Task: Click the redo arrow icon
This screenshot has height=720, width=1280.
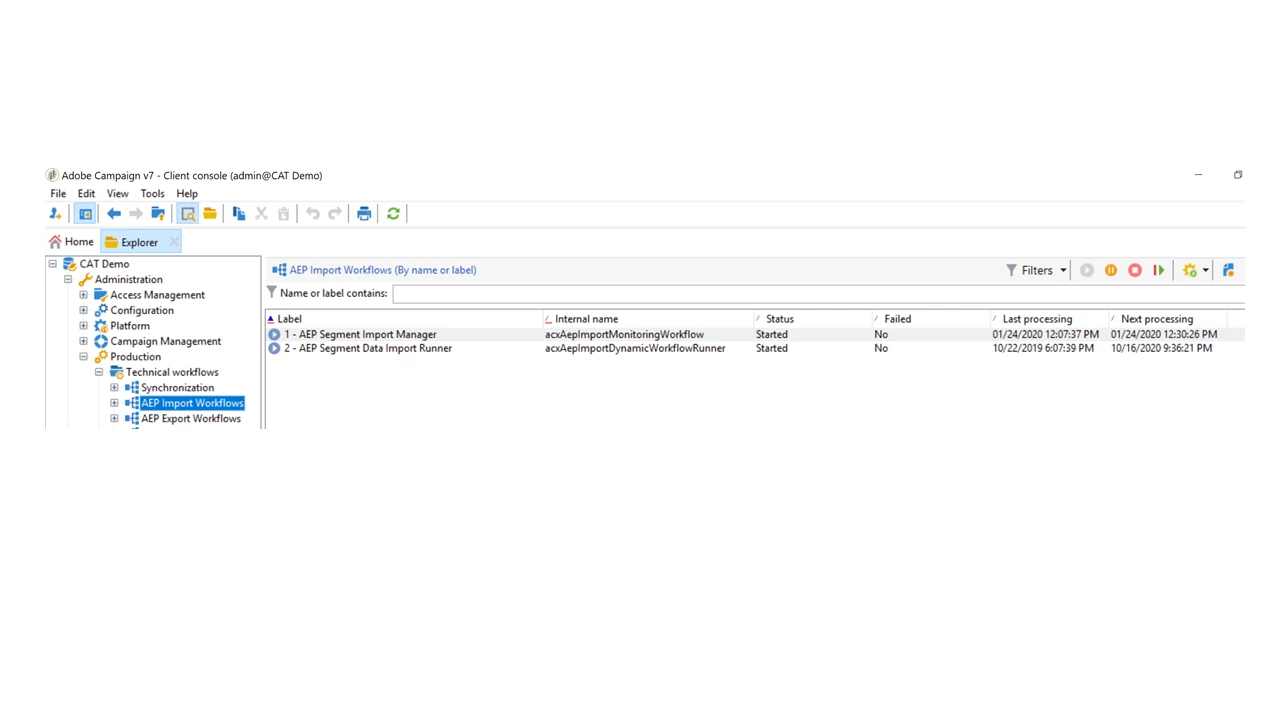Action: tap(335, 214)
